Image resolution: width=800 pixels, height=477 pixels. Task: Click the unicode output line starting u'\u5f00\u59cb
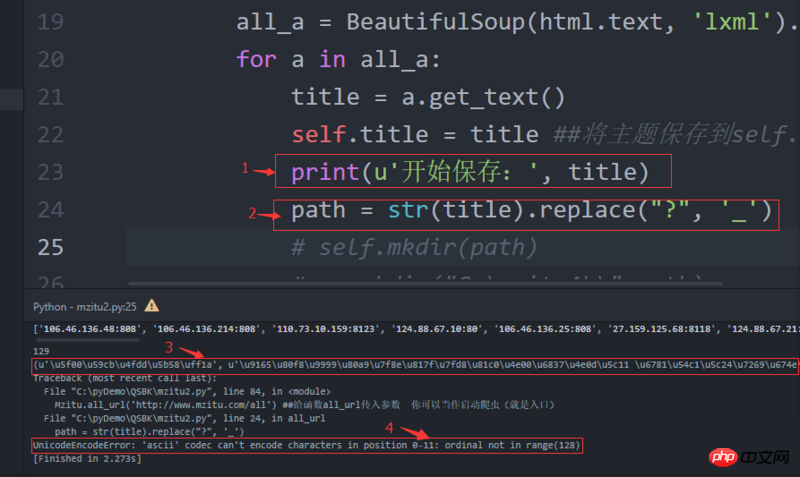pyautogui.click(x=415, y=365)
